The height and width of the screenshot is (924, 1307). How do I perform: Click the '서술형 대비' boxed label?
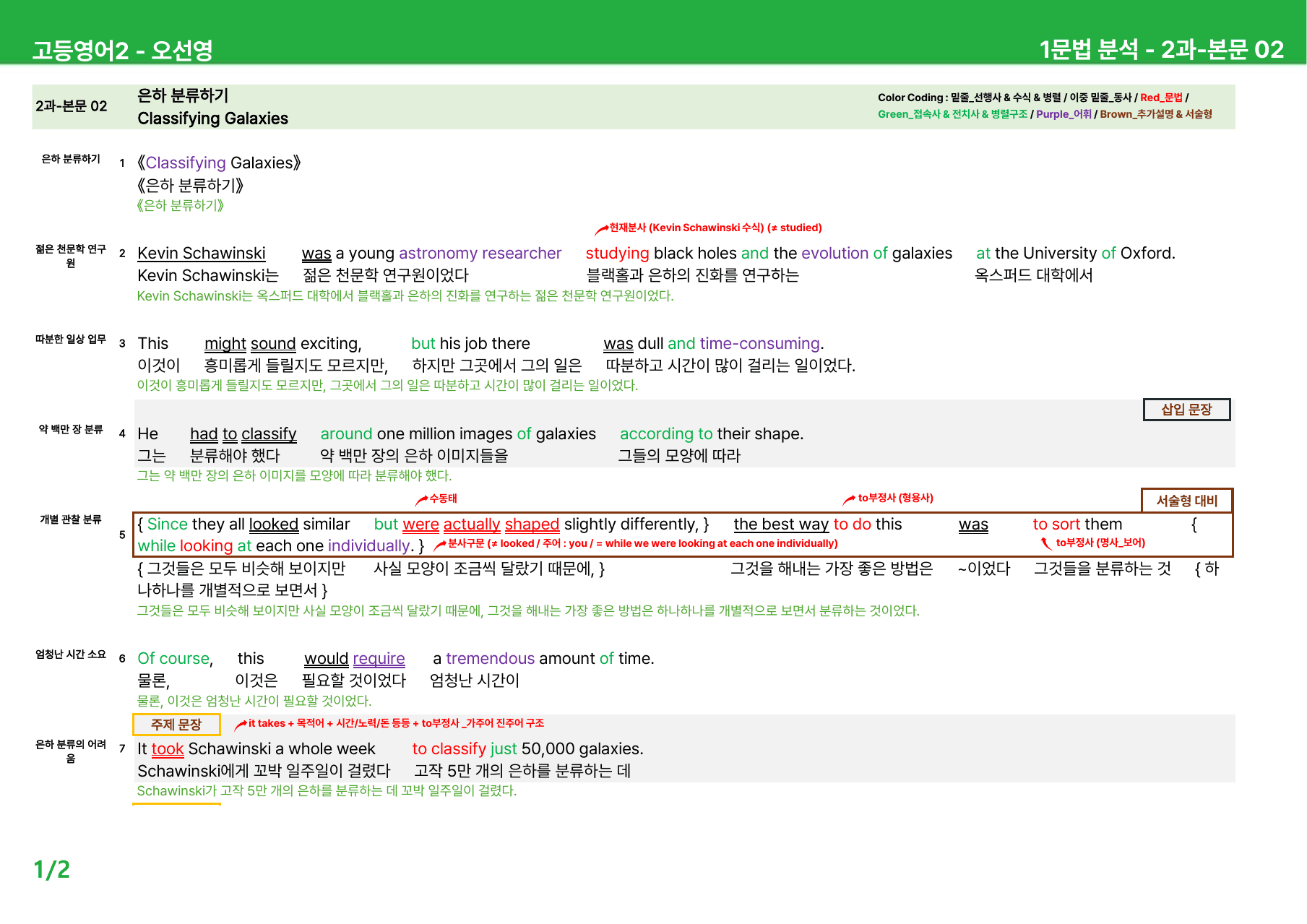pyautogui.click(x=1187, y=501)
